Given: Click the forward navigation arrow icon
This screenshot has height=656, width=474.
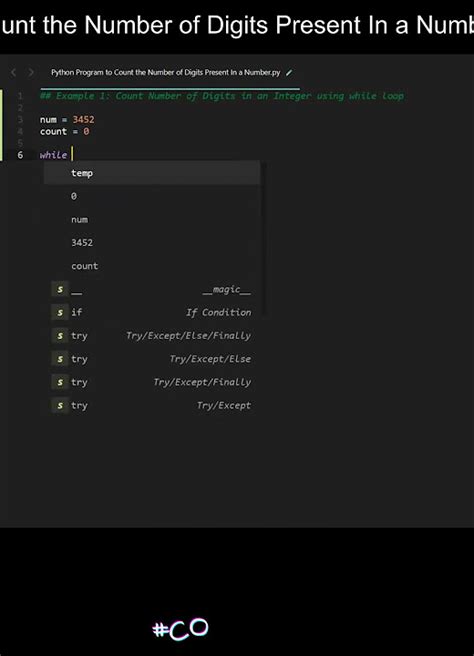Looking at the screenshot, I should pos(31,73).
